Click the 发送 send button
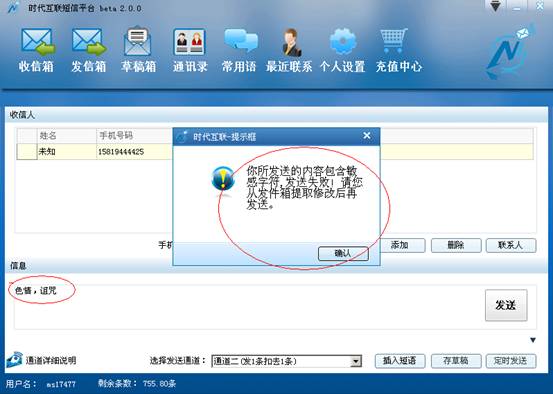This screenshot has width=553, height=394. 506,305
